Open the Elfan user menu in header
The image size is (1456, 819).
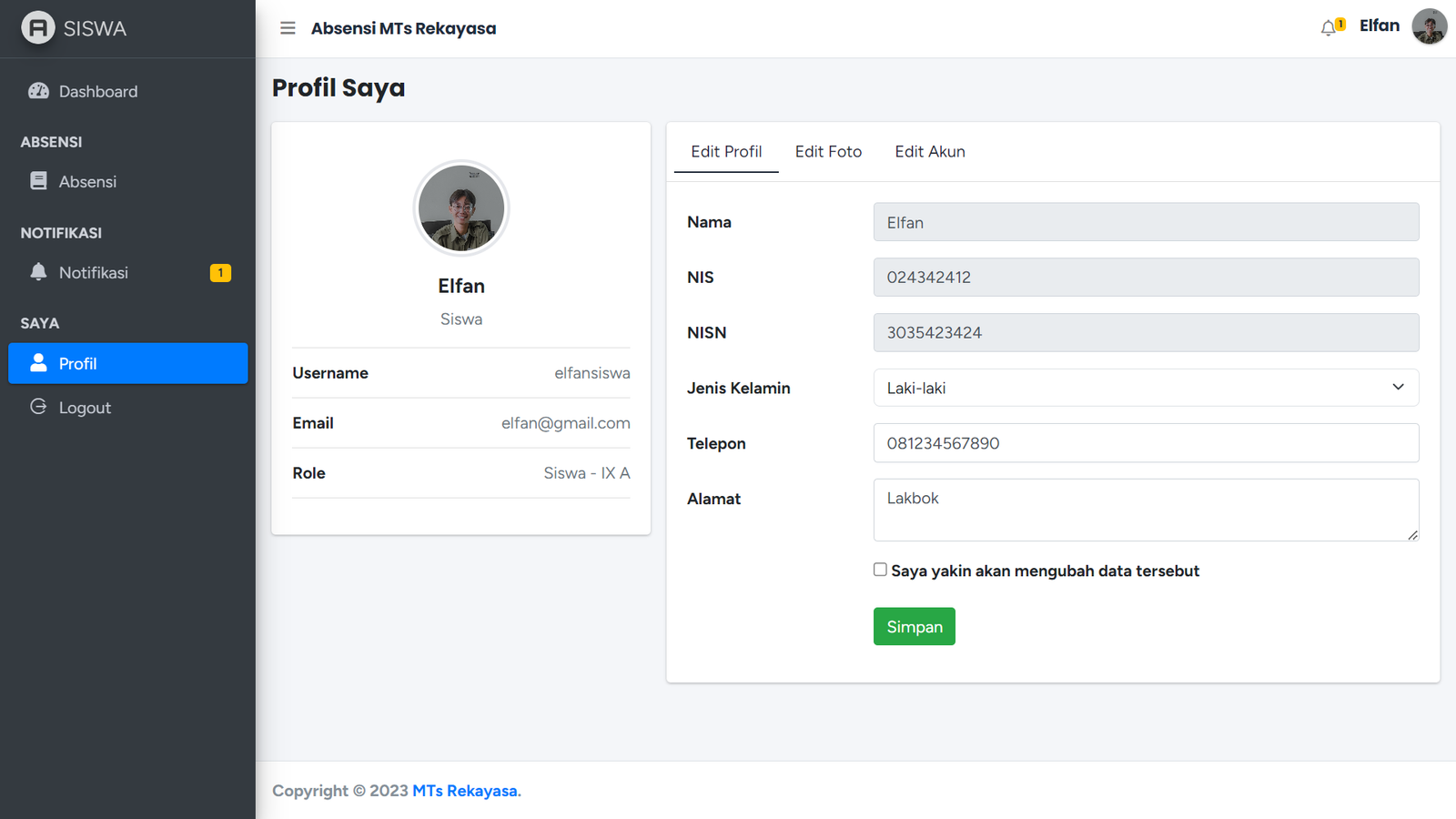click(x=1379, y=26)
